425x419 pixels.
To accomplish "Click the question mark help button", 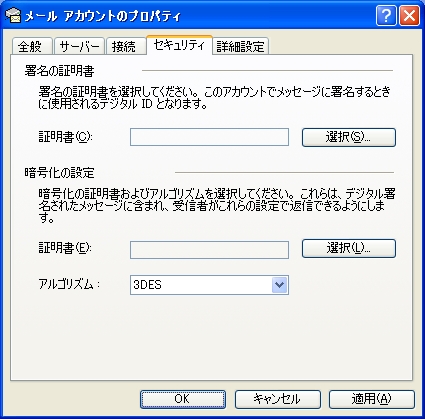I will click(x=386, y=15).
